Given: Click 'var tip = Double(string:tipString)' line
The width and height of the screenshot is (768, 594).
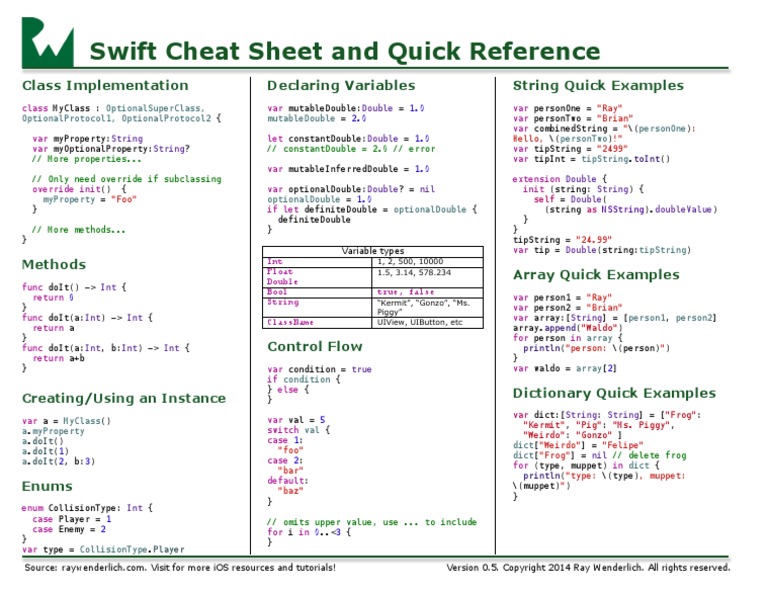Looking at the screenshot, I should pos(602,250).
